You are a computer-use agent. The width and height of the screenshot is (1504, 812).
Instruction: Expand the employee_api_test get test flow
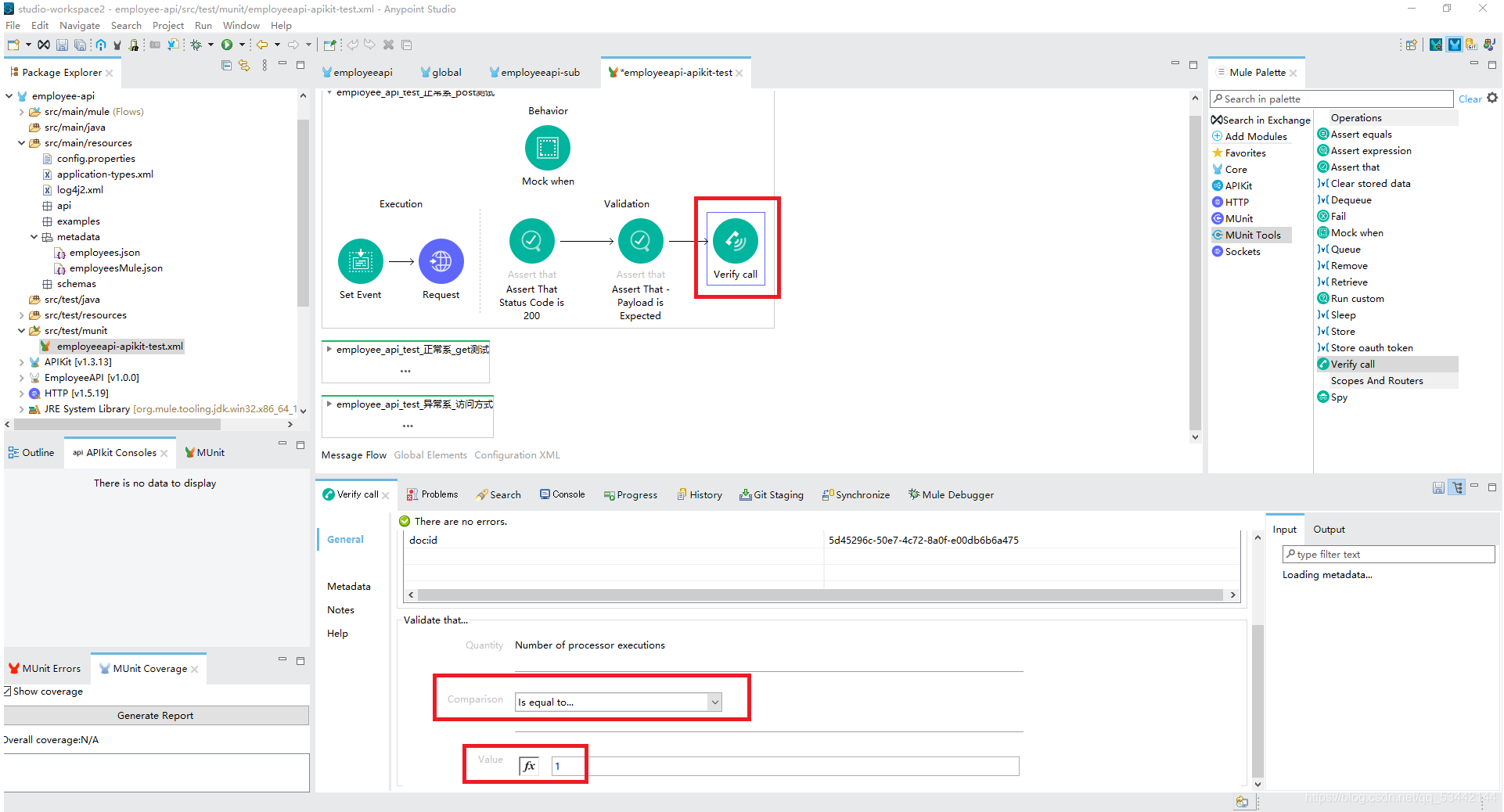(329, 349)
